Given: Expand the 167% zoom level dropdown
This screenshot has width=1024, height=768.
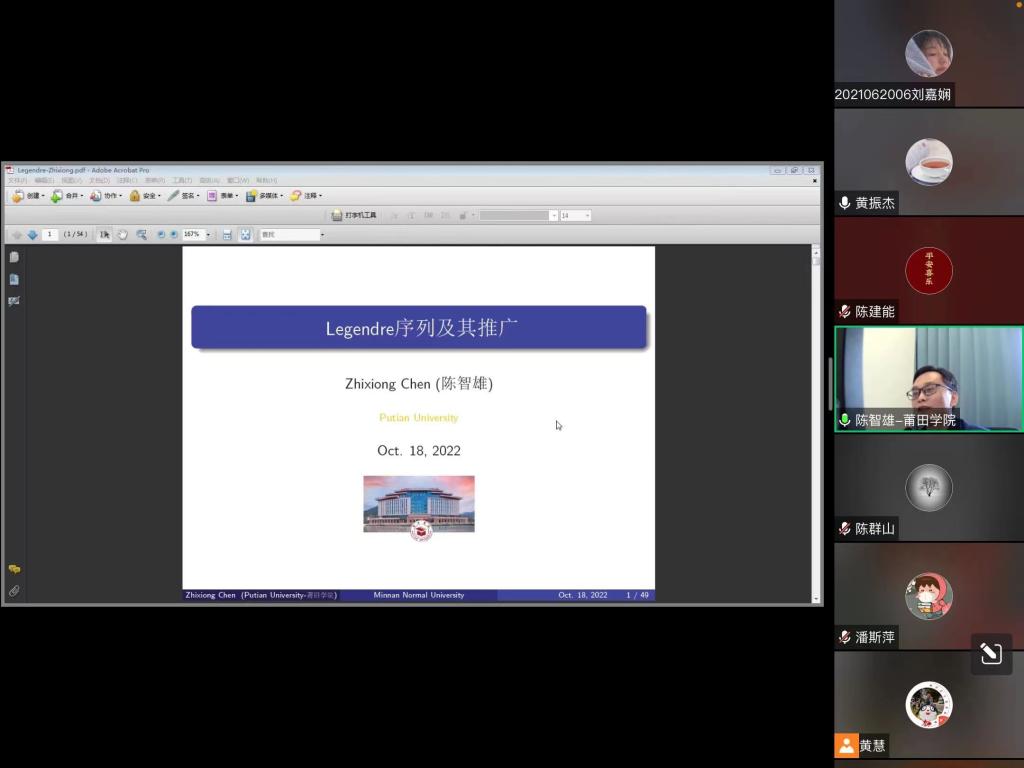Looking at the screenshot, I should tap(208, 235).
